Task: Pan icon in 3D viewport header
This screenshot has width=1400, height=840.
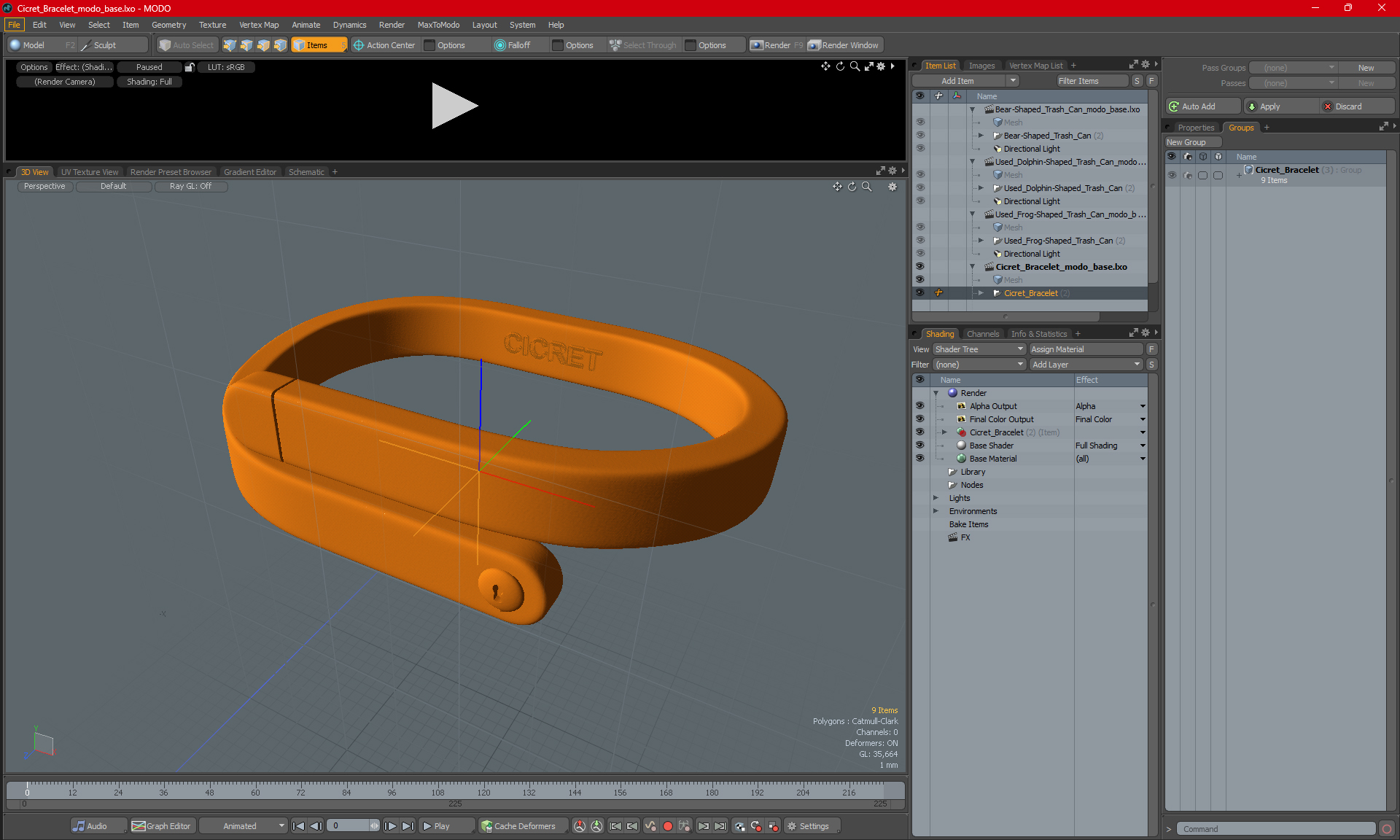Action: [837, 187]
